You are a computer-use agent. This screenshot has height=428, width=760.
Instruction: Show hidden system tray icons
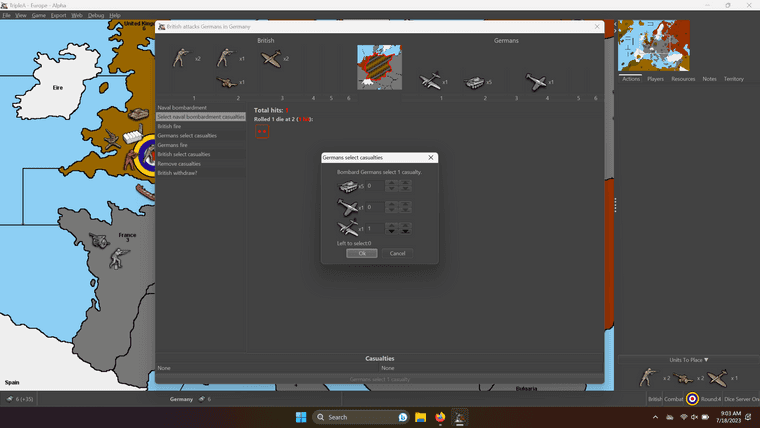coord(656,417)
